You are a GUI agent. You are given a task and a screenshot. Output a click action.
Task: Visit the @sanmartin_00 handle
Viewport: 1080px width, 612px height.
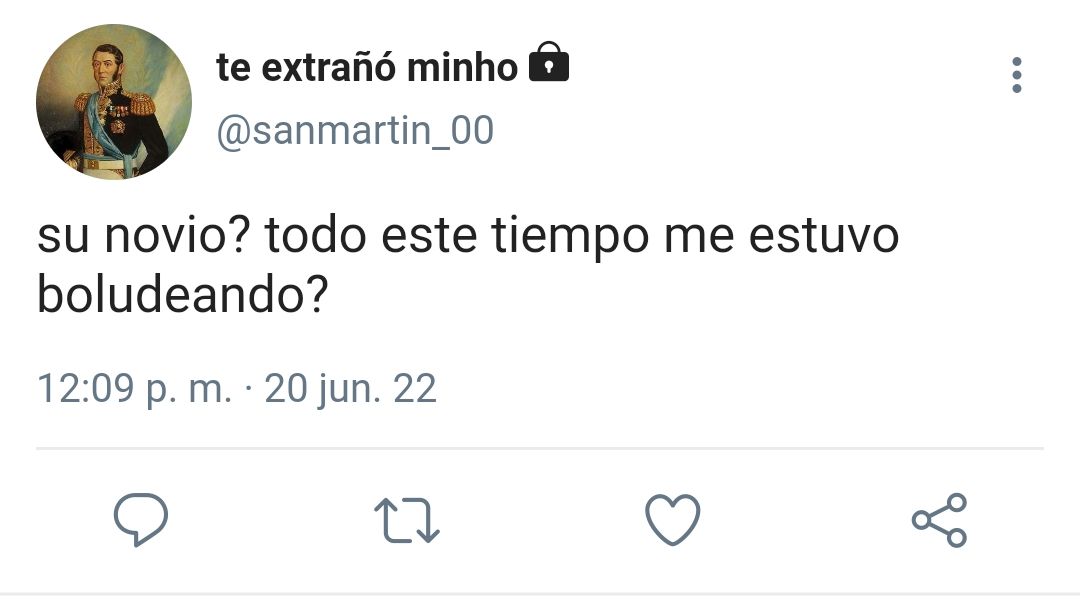click(x=355, y=131)
